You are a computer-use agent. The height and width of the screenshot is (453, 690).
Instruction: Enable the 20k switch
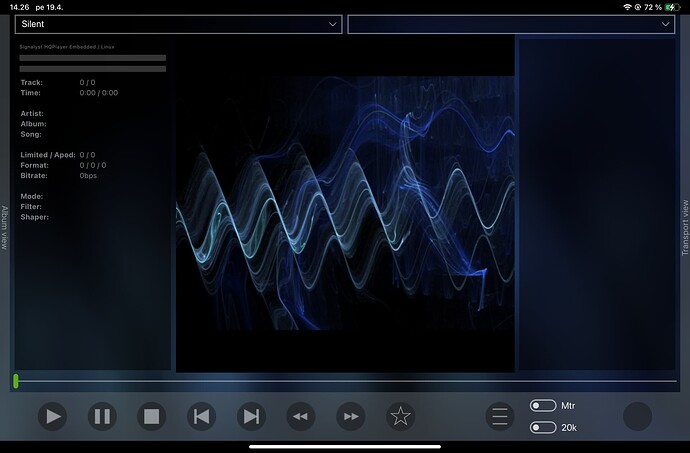pyautogui.click(x=543, y=428)
